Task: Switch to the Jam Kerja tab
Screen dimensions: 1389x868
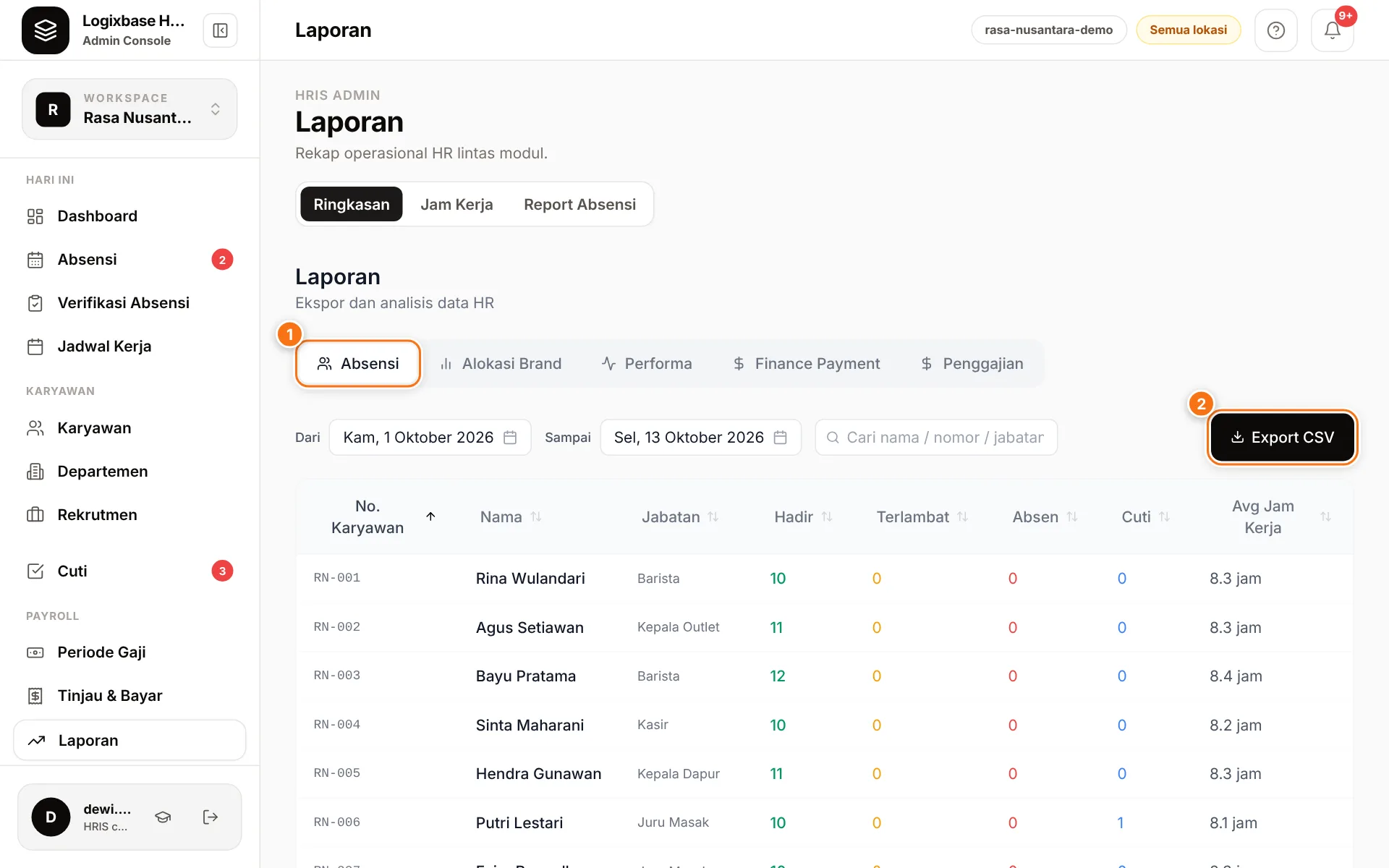Action: 456,205
